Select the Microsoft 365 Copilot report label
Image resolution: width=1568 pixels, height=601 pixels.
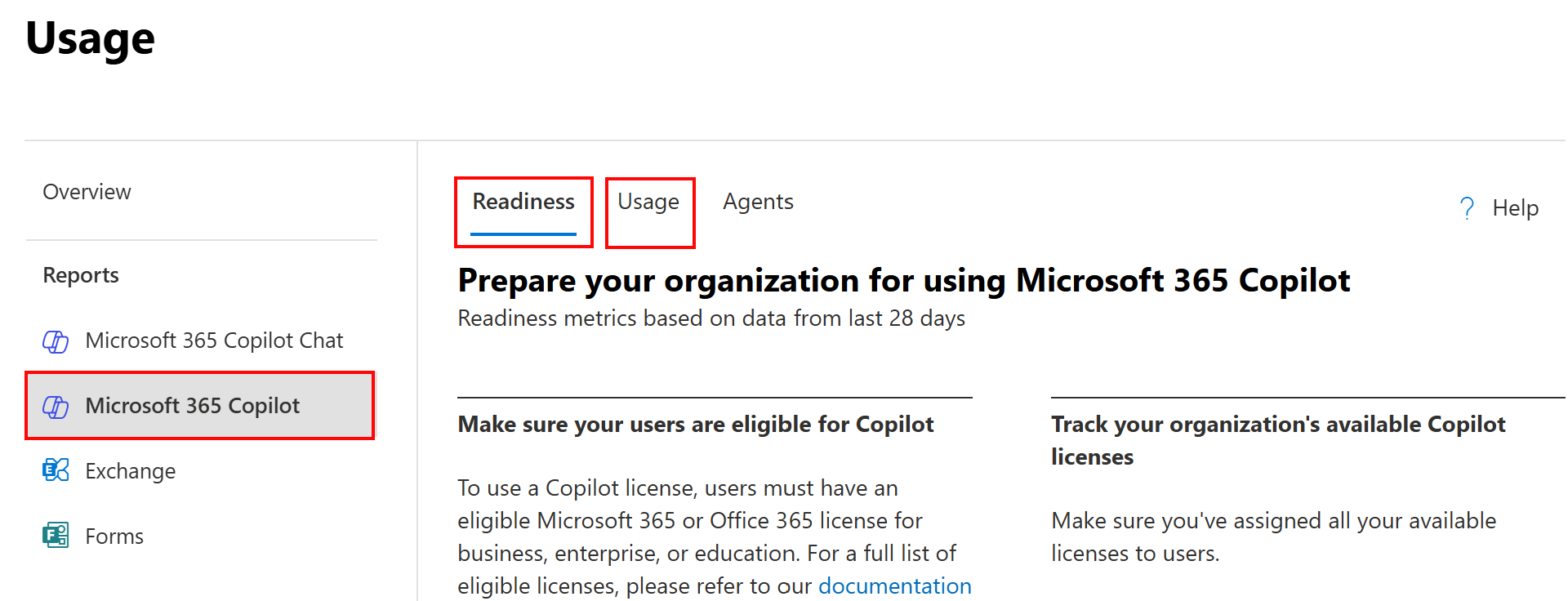click(x=193, y=406)
